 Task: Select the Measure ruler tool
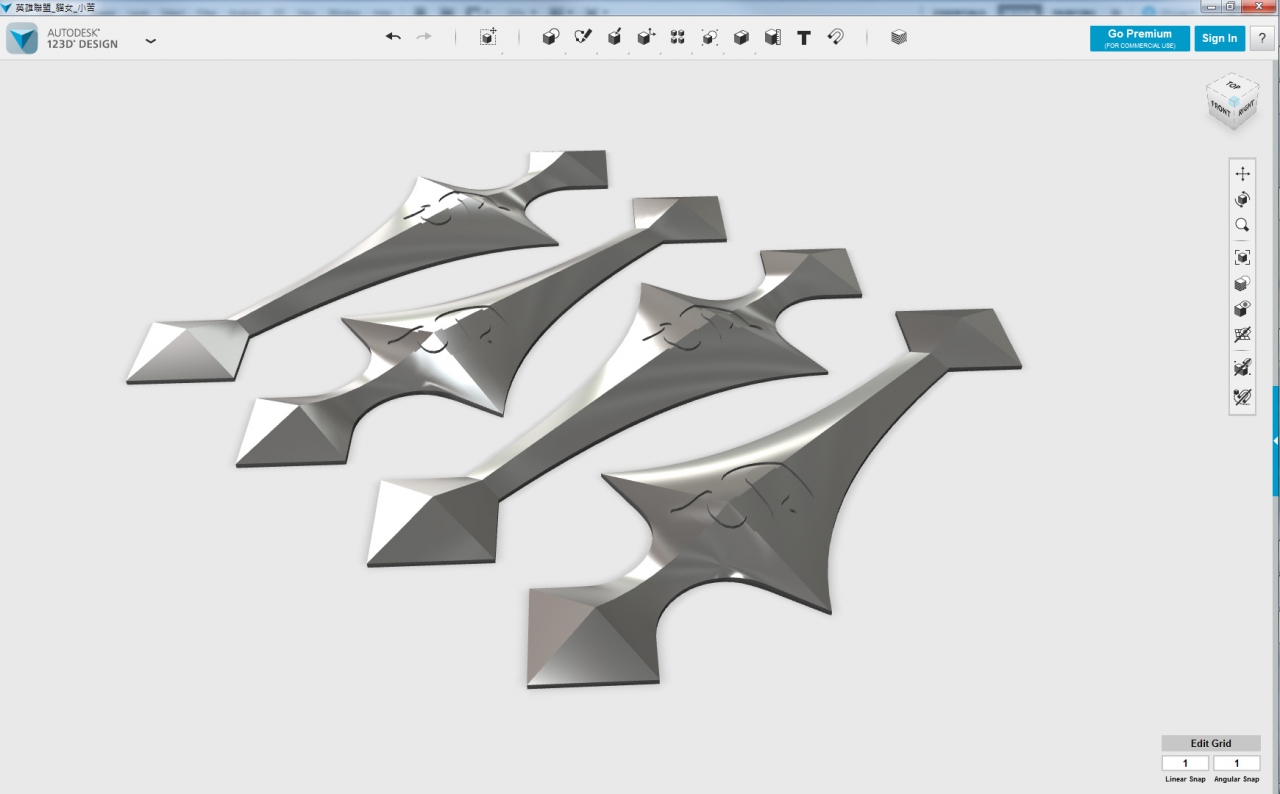pos(772,37)
